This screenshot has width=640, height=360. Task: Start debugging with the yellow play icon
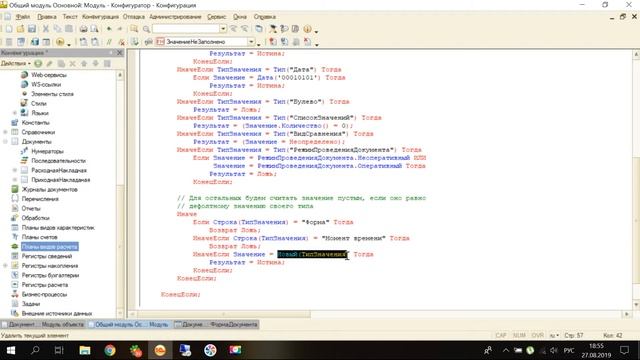point(60,42)
